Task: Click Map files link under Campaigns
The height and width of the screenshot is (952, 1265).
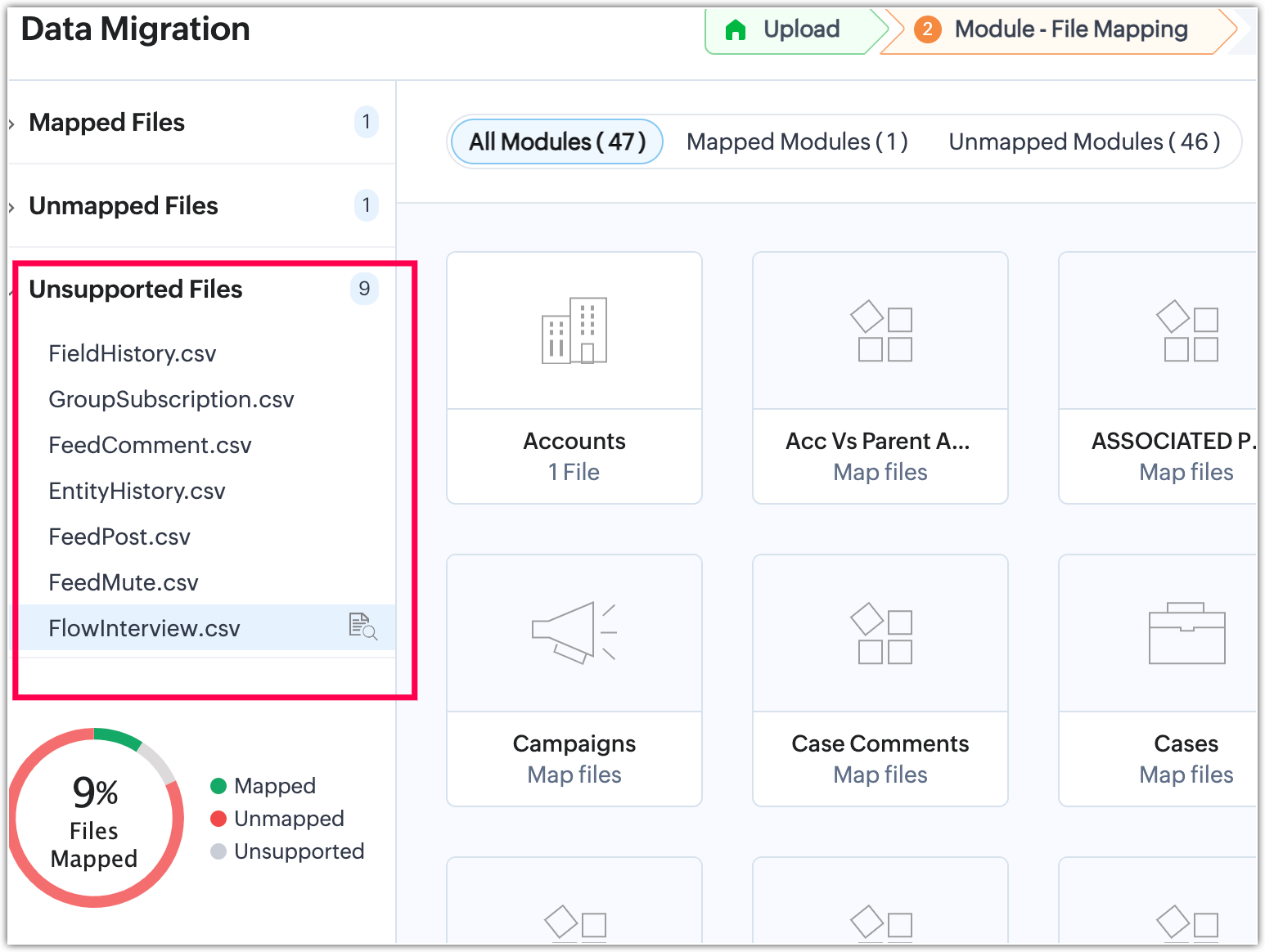Action: [574, 775]
